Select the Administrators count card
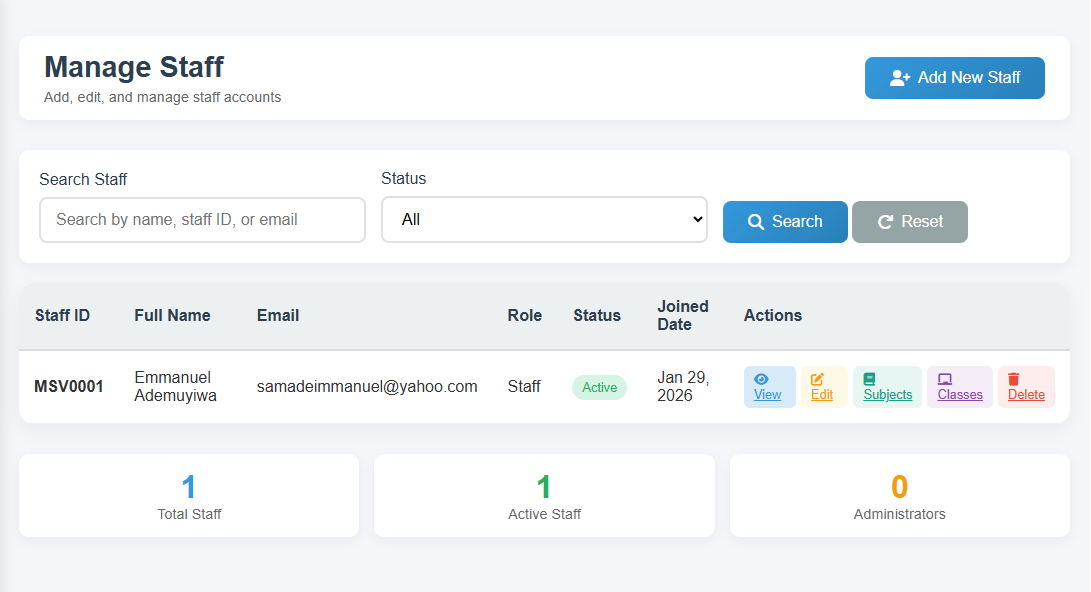 point(899,496)
